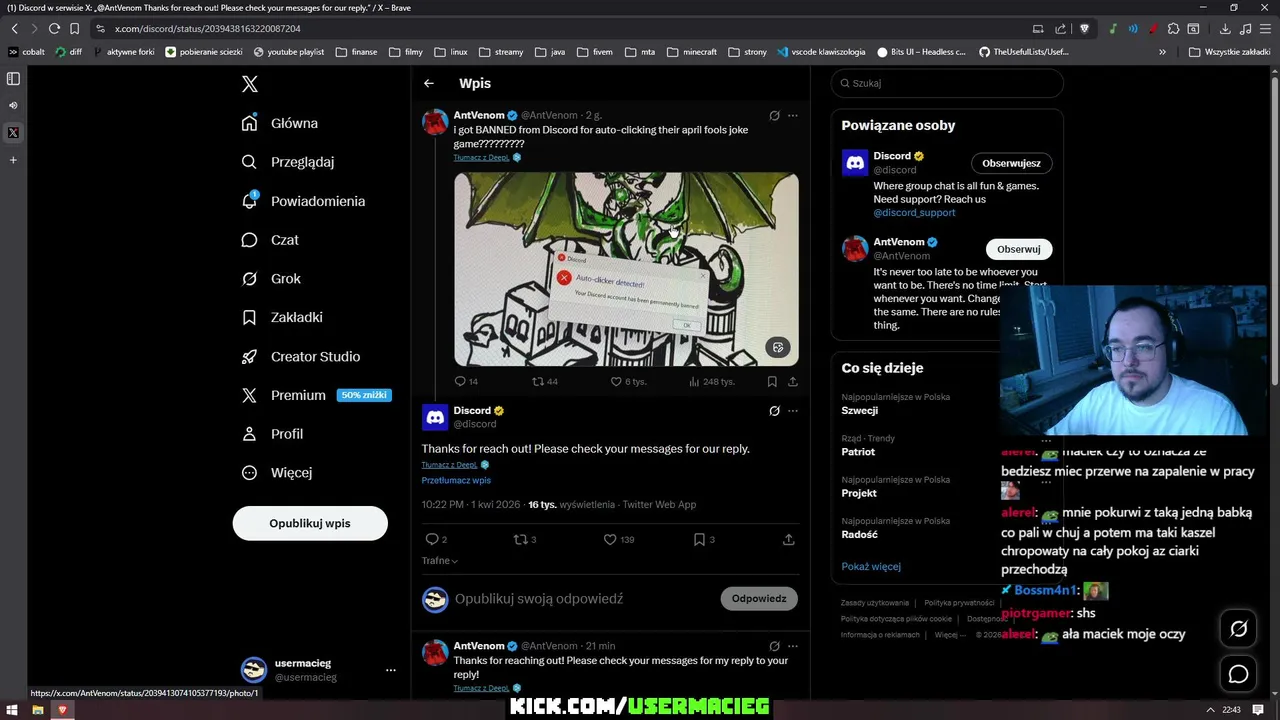Click Windows Start button
1280x720 pixels.
(12, 710)
